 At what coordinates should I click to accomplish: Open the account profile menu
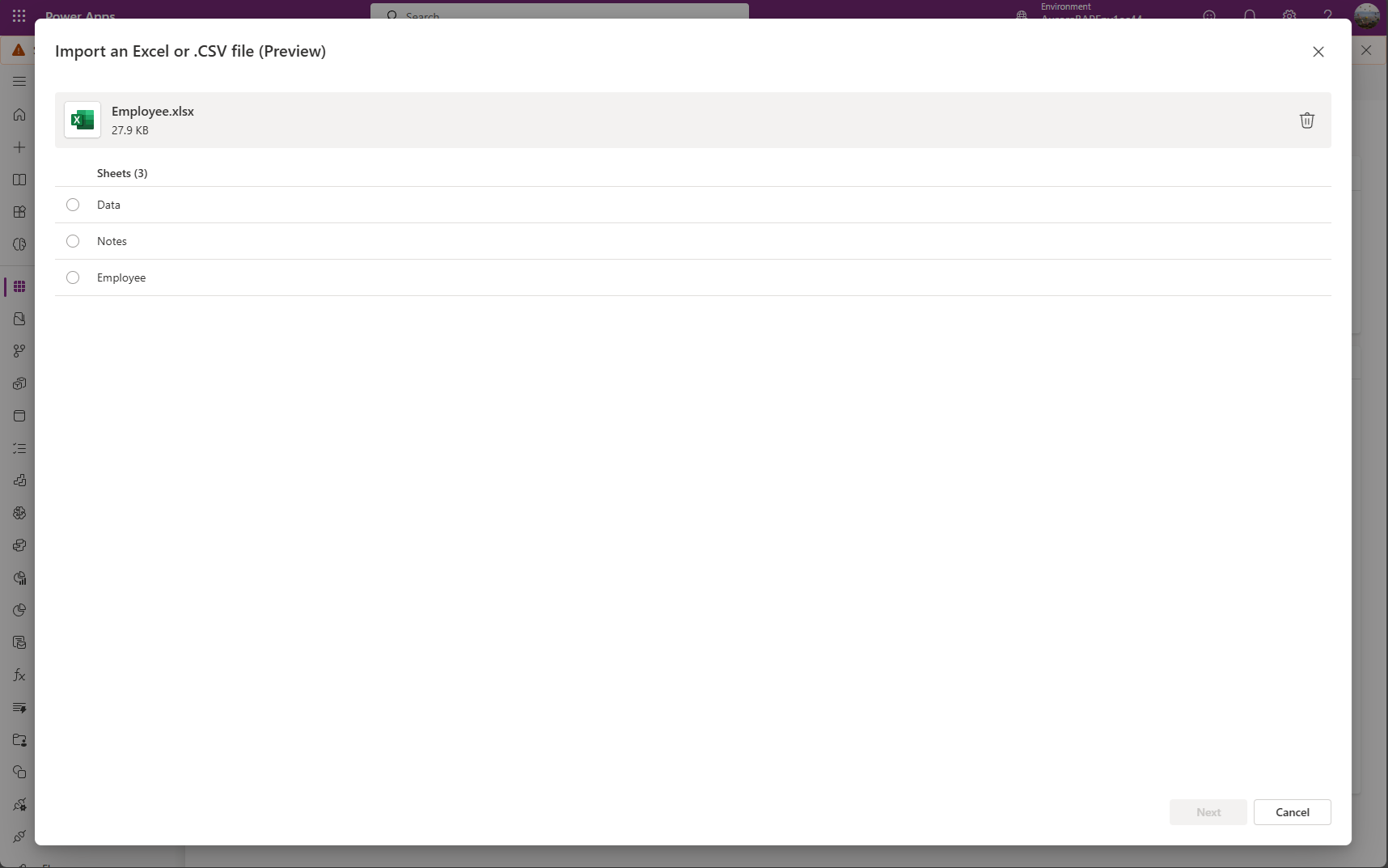click(x=1369, y=15)
